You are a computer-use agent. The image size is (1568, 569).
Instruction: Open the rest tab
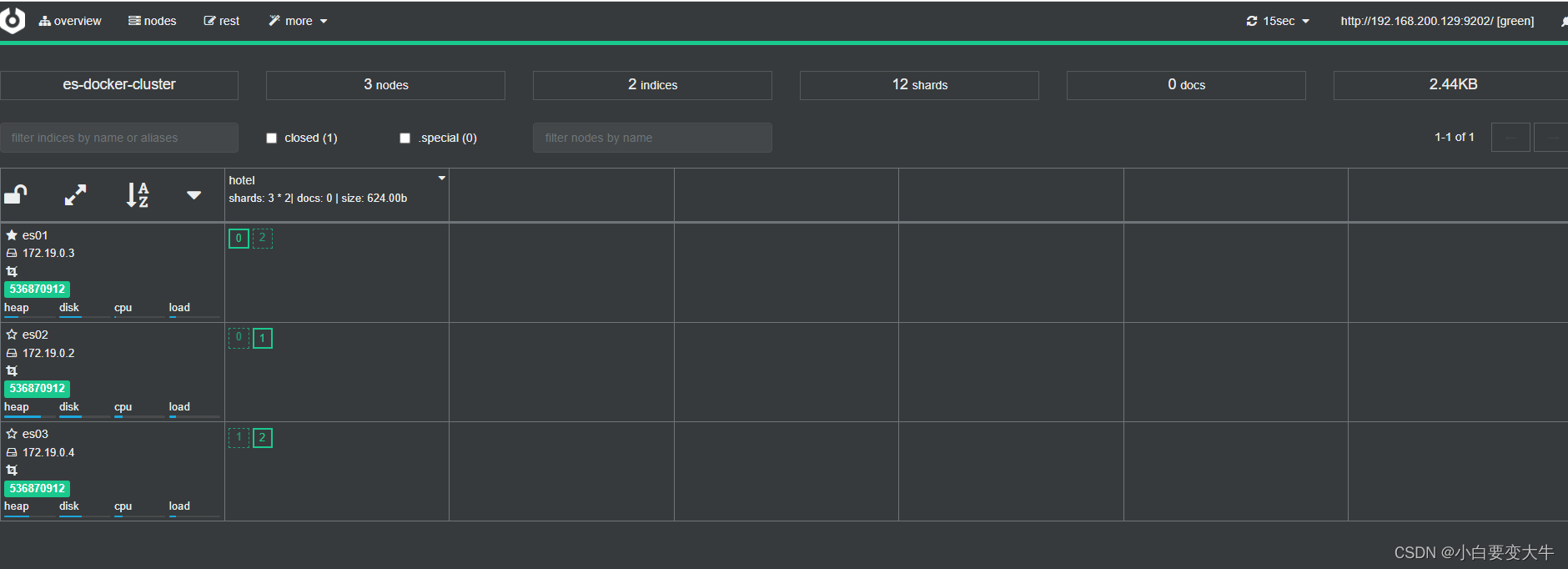221,21
